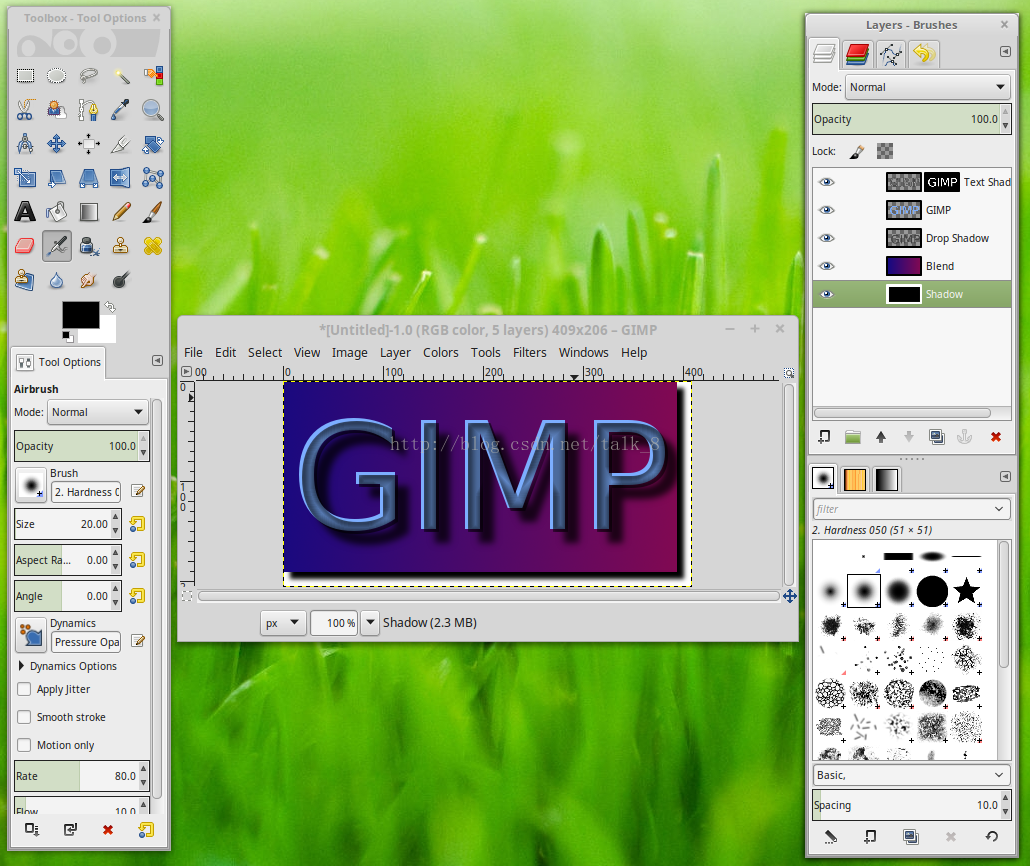Click the foreground black color swatch
Viewport: 1030px width, 866px height.
(x=80, y=315)
